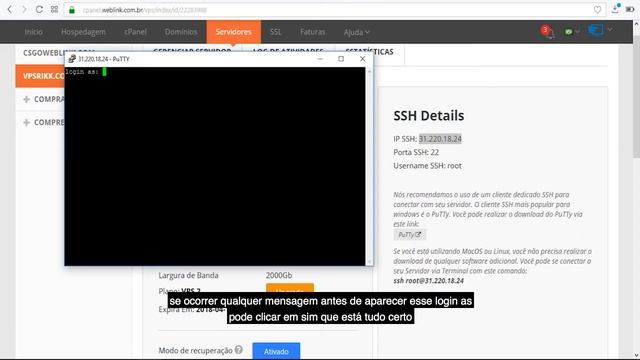Click the 'SSH Details' heading
This screenshot has width=640, height=360.
(x=429, y=116)
